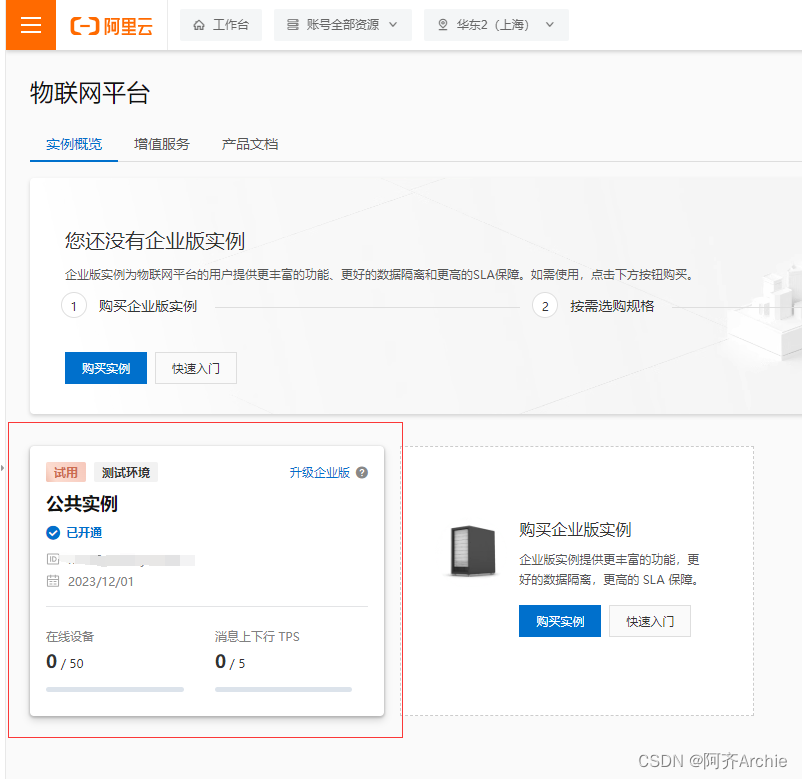
Task: Click the 测试环境 tag
Action: pos(126,472)
